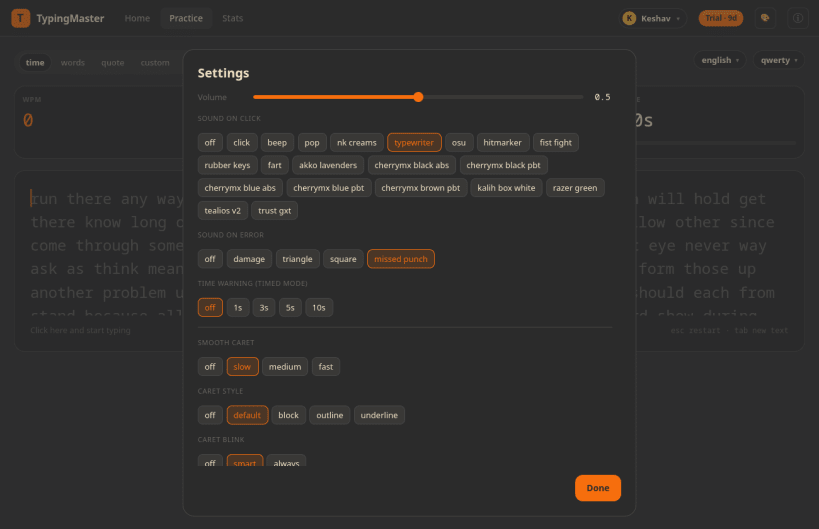Choose the click sound option

(242, 143)
